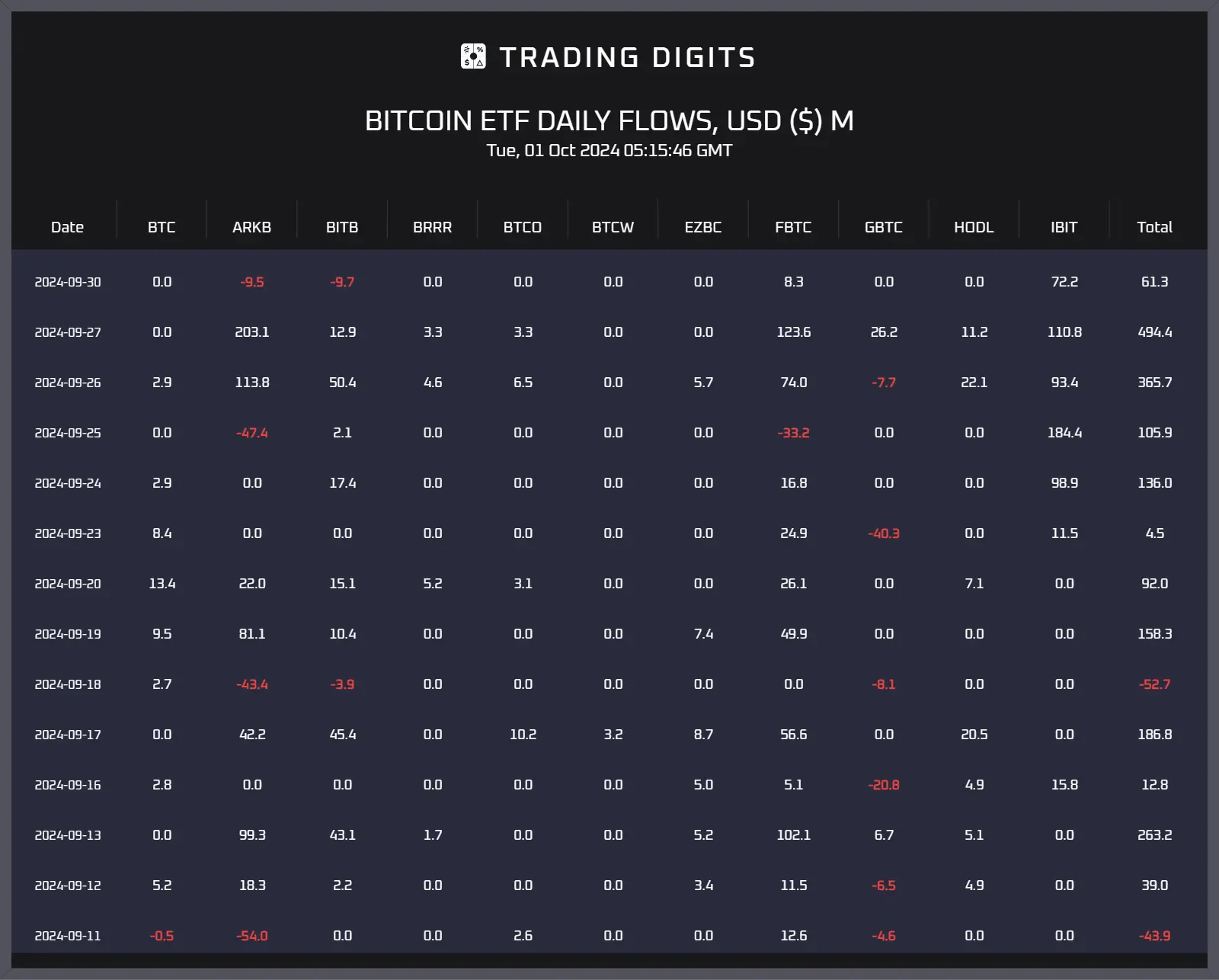The height and width of the screenshot is (980, 1219).
Task: Select the BTCW column header
Action: [613, 227]
